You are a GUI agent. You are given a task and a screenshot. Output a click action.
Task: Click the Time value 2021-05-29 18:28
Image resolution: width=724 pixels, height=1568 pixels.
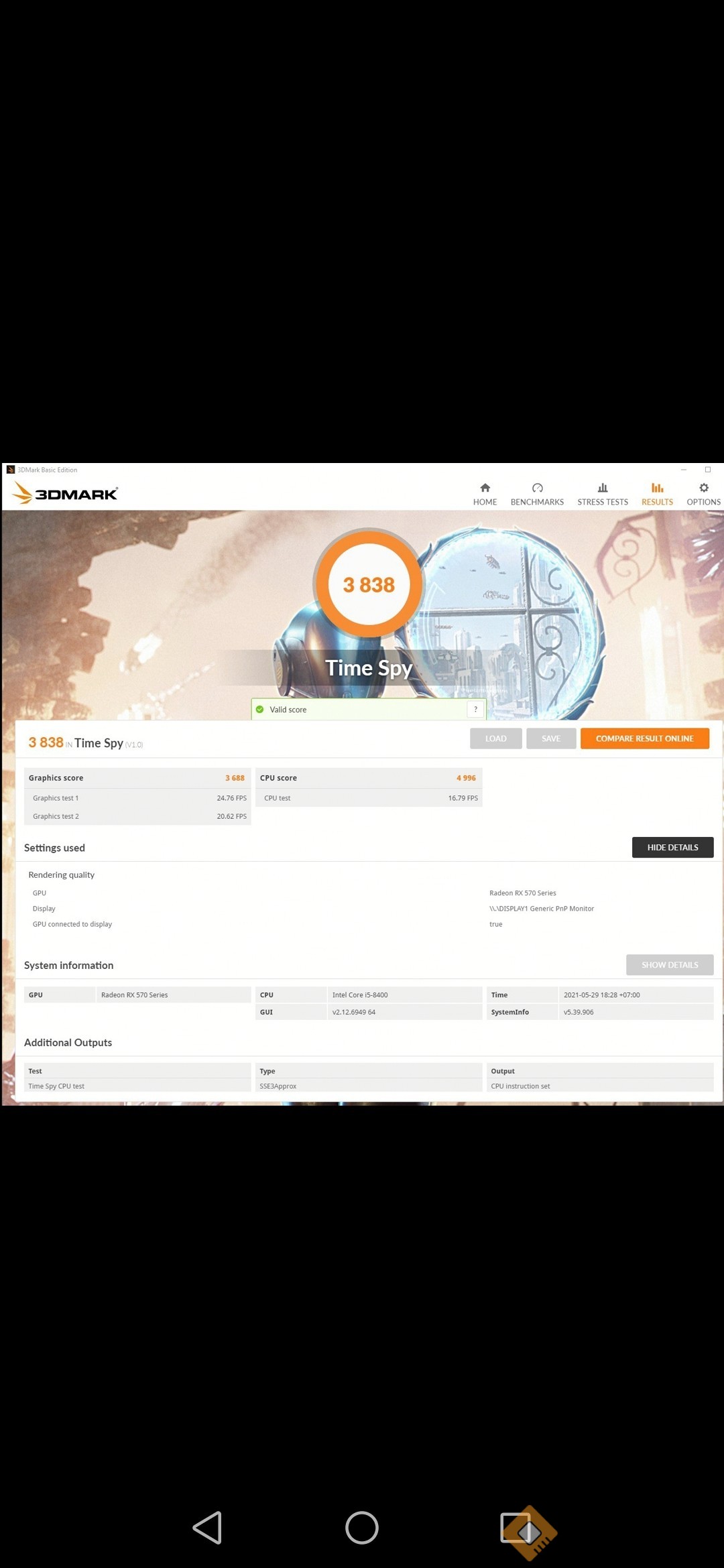(636, 995)
